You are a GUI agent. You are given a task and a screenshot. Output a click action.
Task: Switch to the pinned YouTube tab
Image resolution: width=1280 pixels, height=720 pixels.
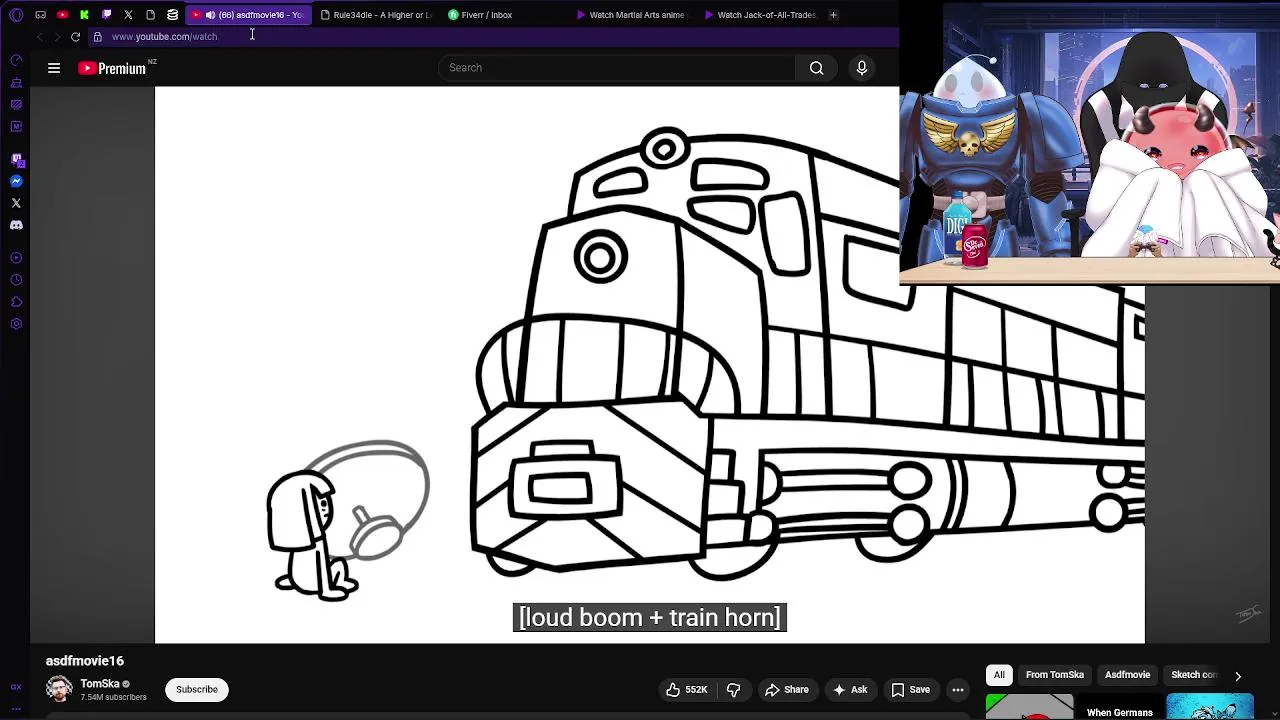62,15
